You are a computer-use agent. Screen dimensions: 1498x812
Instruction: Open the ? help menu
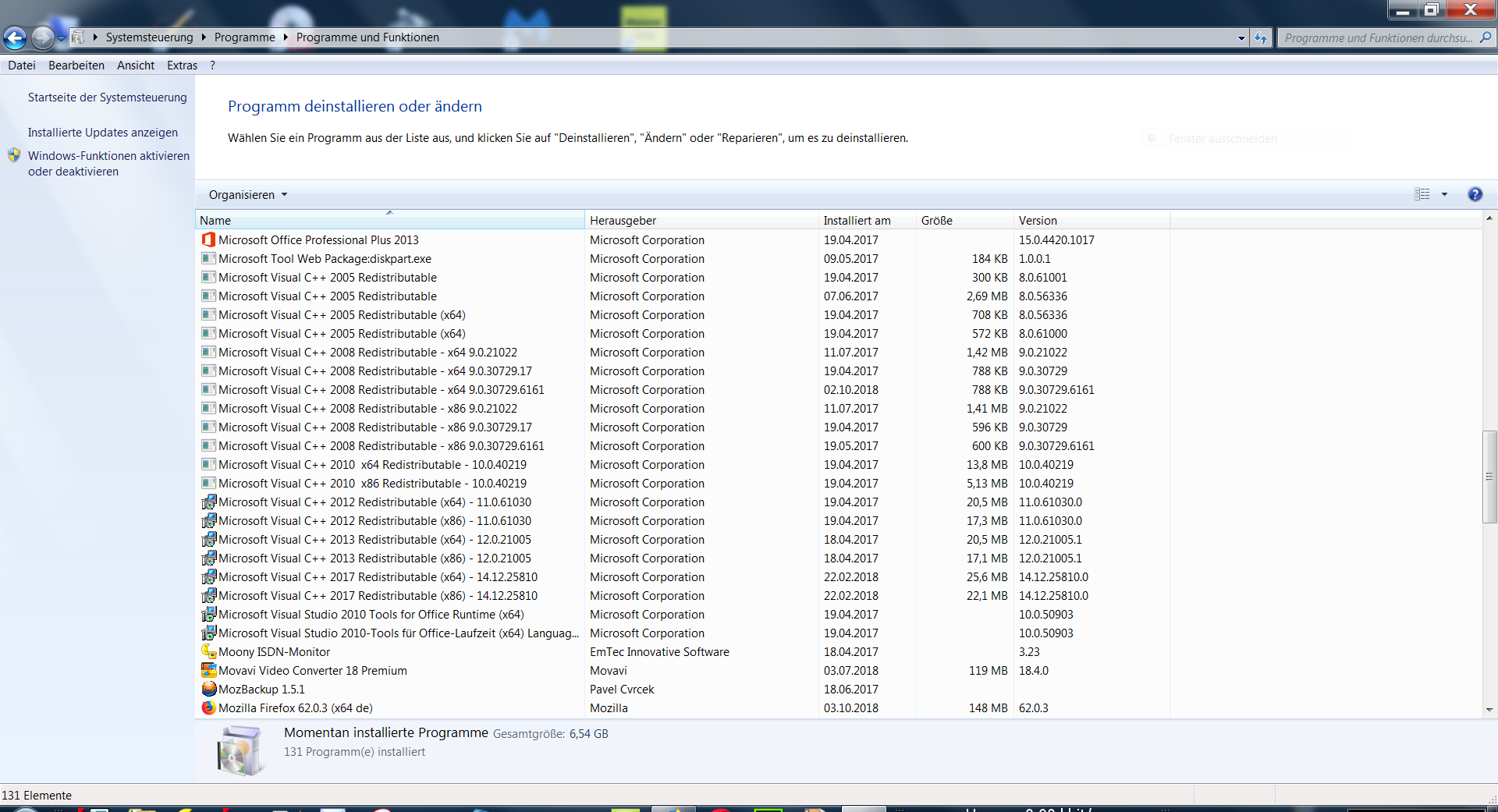point(212,66)
